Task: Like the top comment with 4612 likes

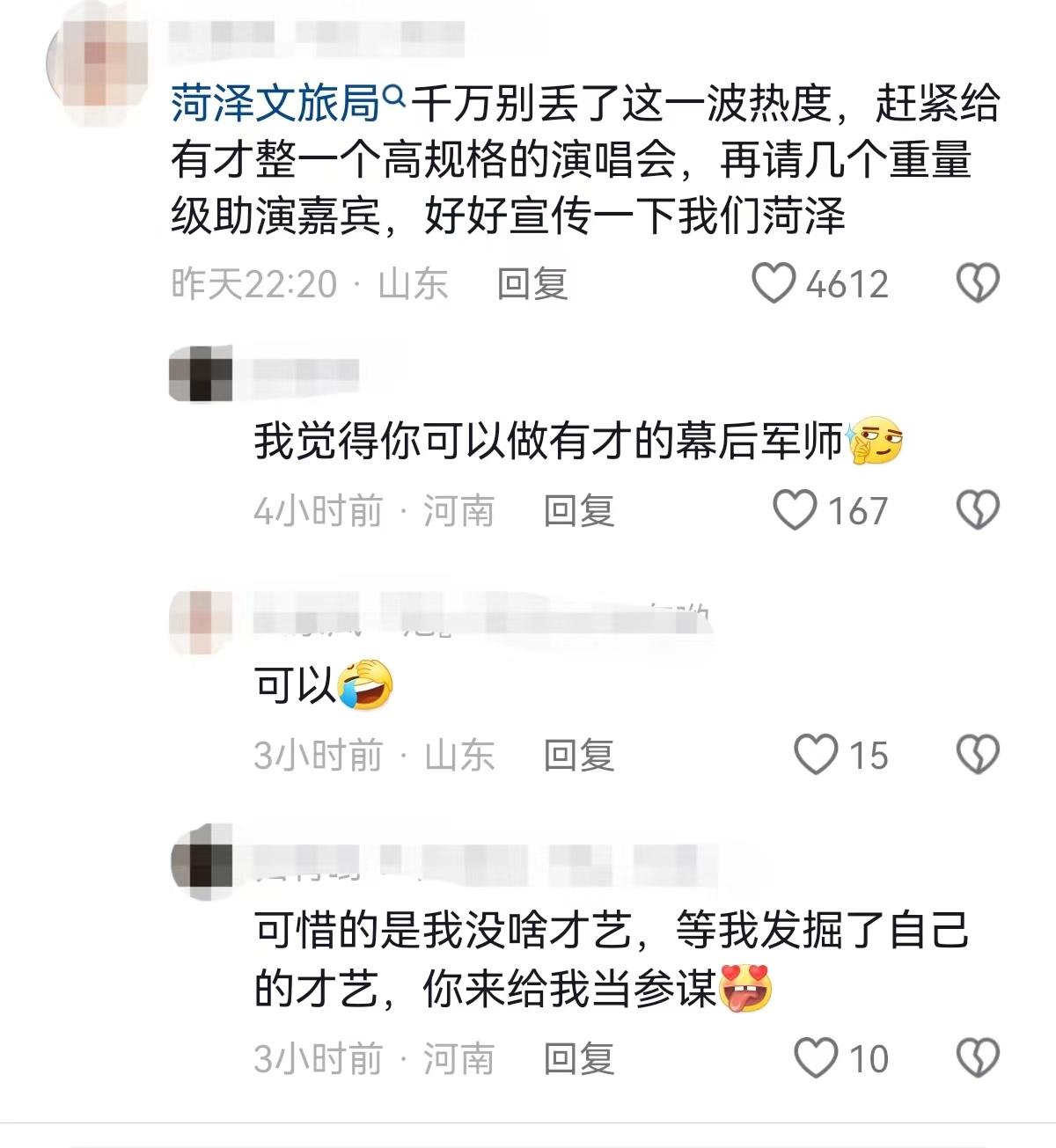Action: pyautogui.click(x=774, y=283)
